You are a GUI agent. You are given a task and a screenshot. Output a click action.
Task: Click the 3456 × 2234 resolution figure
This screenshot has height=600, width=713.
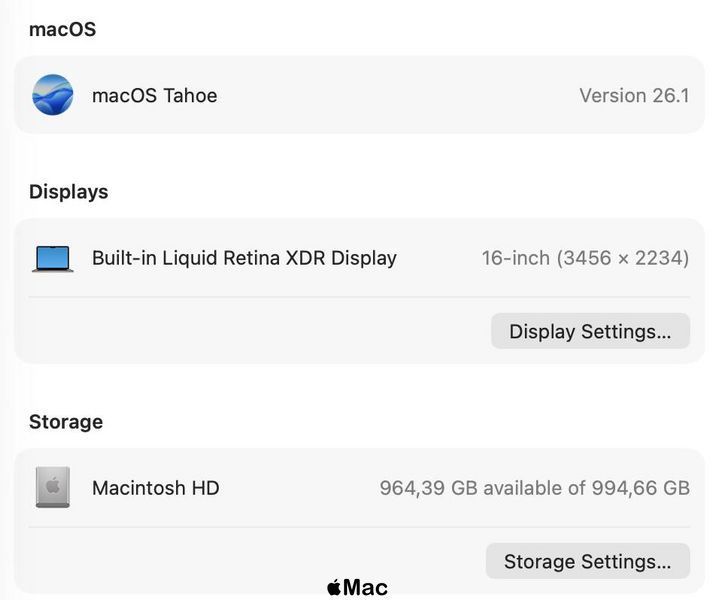(x=623, y=258)
